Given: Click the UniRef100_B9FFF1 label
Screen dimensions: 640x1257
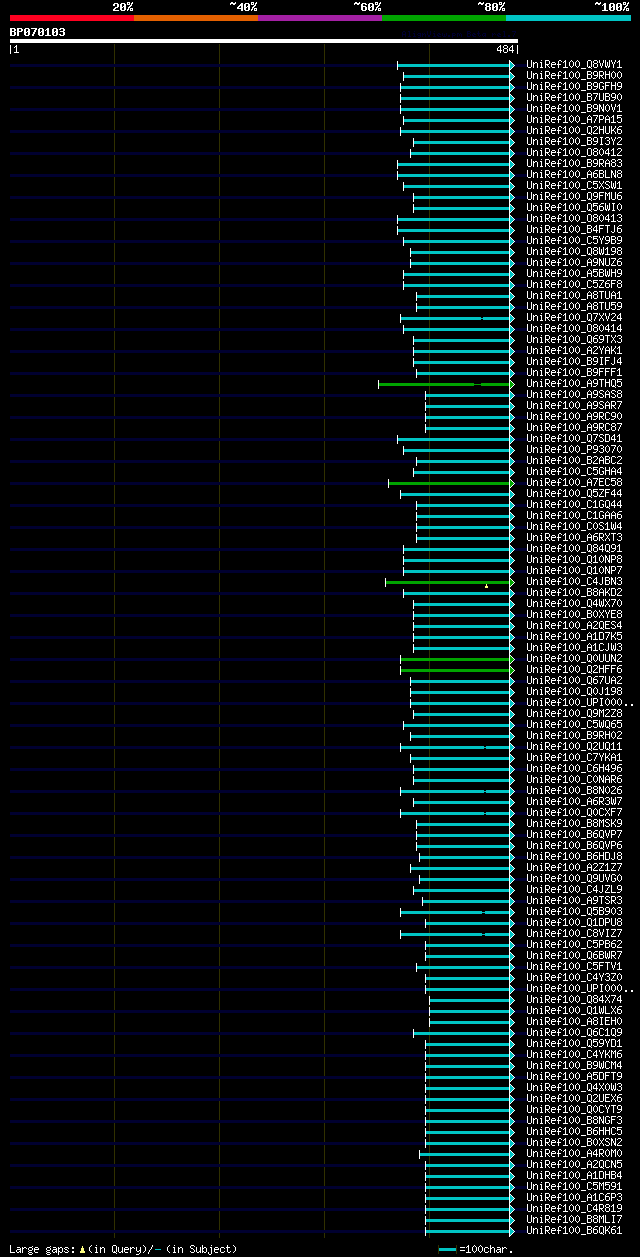Looking at the screenshot, I should pos(574,372).
